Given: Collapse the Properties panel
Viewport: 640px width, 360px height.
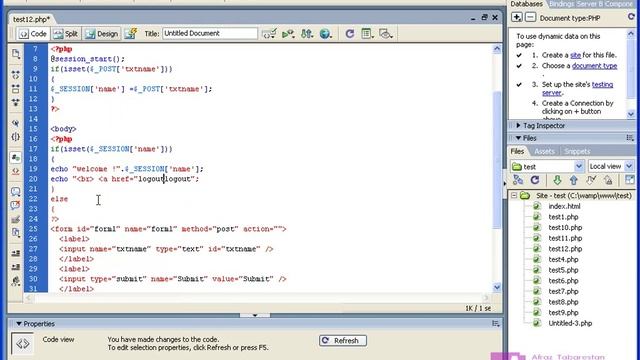Looking at the screenshot, I should point(19,324).
